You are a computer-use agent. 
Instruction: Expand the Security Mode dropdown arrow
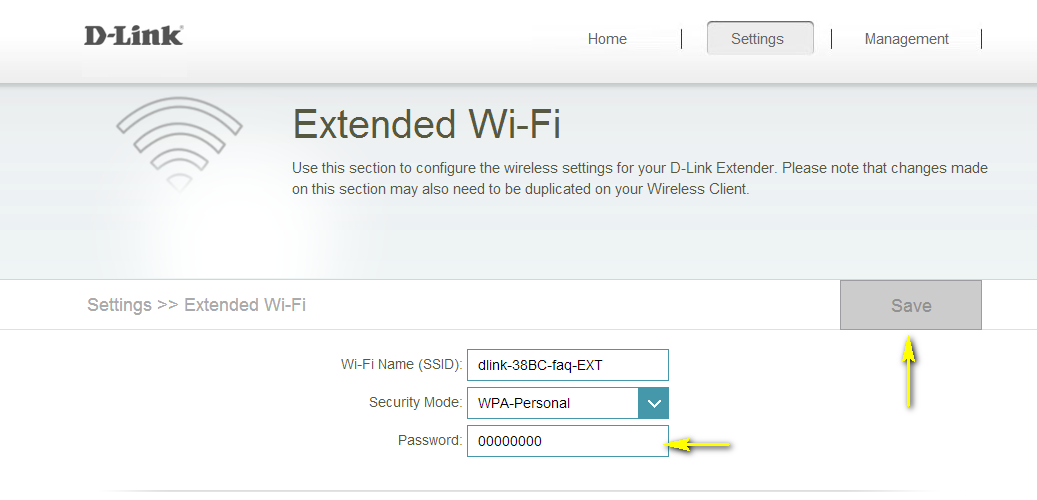click(x=653, y=403)
